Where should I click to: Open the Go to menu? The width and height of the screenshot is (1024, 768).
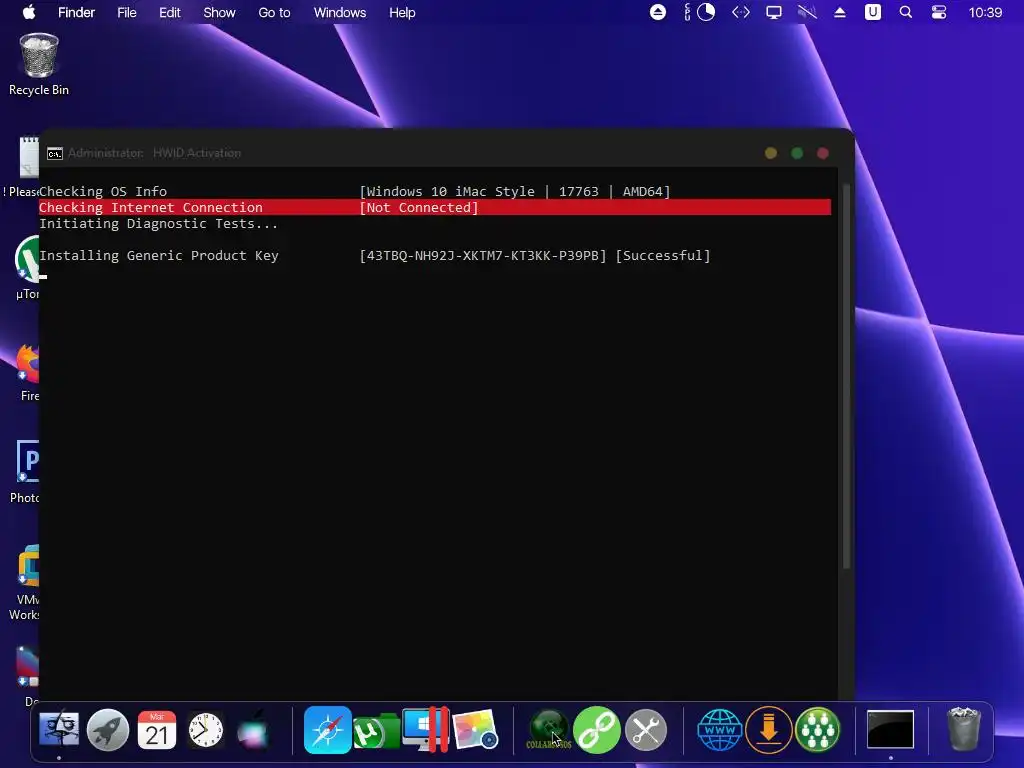tap(274, 12)
